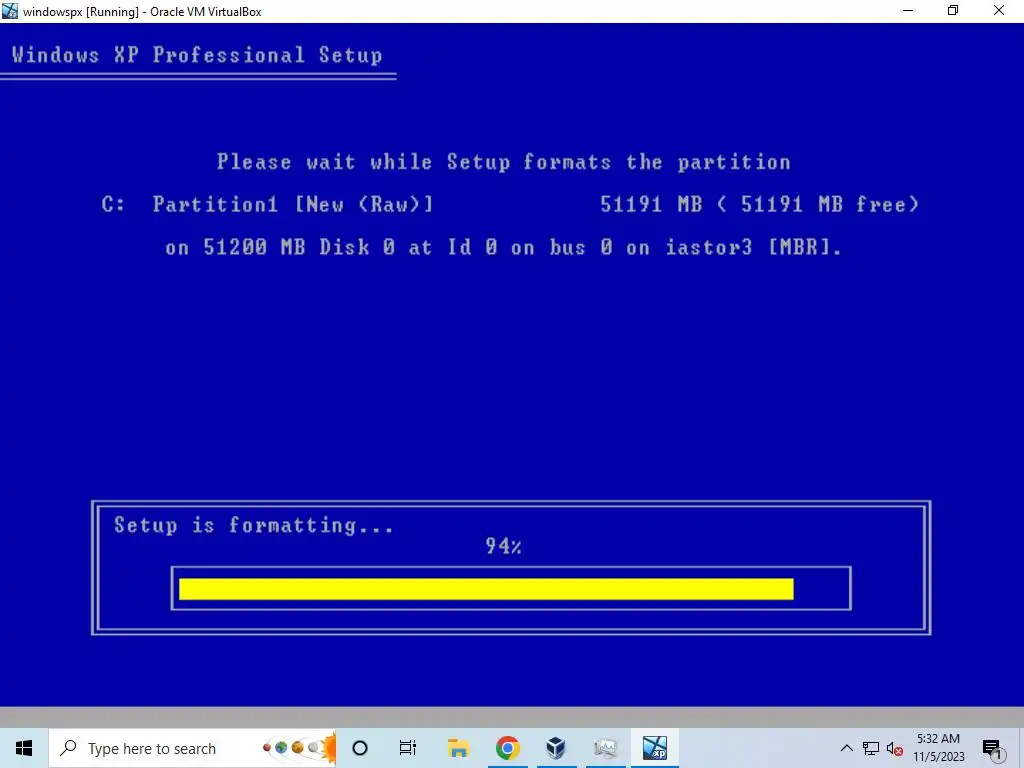The image size is (1024, 768).
Task: Click the VirtualBox window title icon
Action: click(x=10, y=10)
